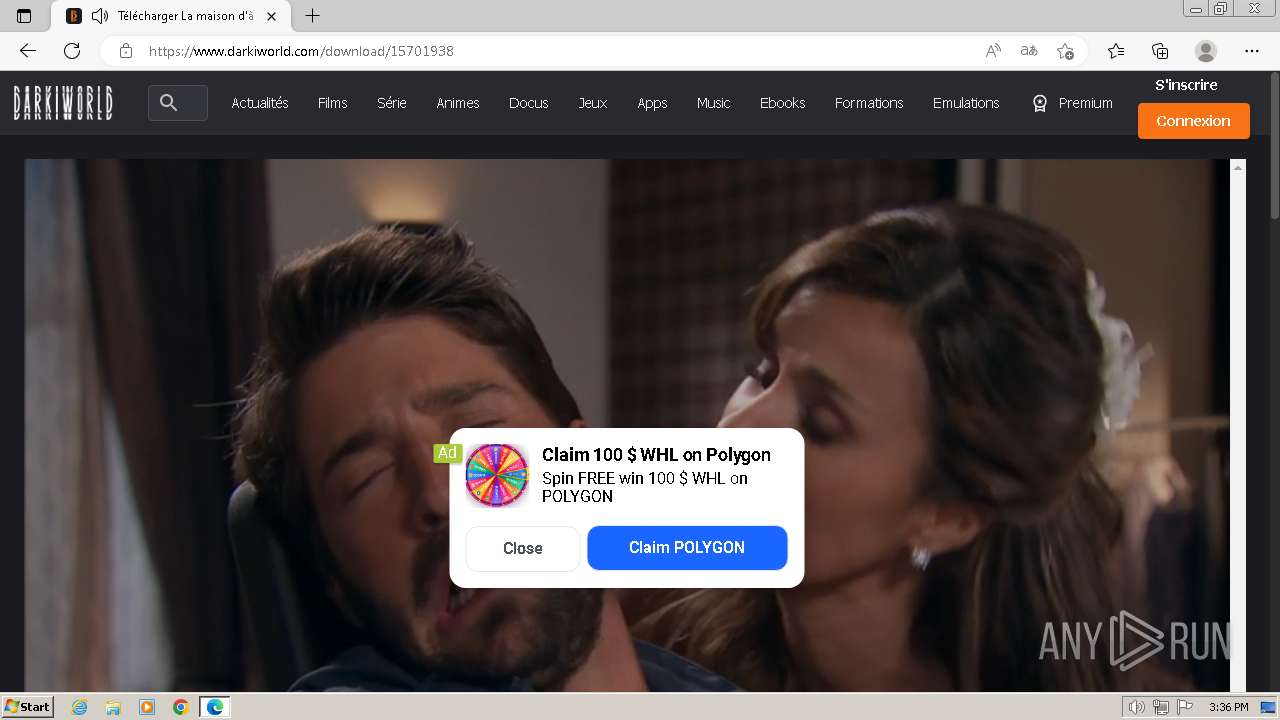Open the Formations section
The image size is (1280, 720).
tap(869, 103)
